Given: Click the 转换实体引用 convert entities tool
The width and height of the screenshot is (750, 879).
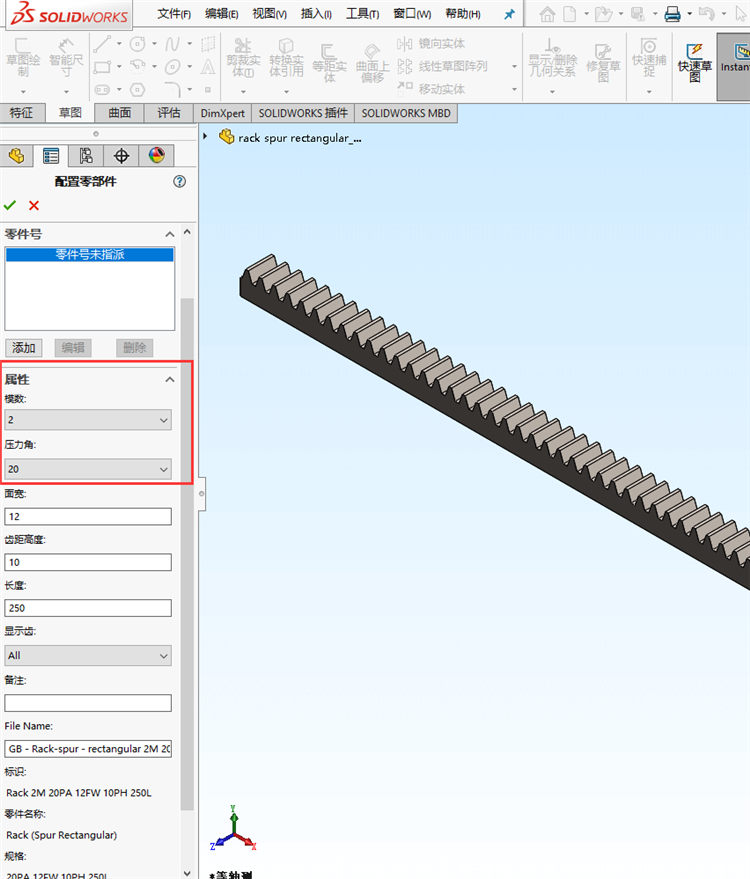Looking at the screenshot, I should tap(286, 57).
